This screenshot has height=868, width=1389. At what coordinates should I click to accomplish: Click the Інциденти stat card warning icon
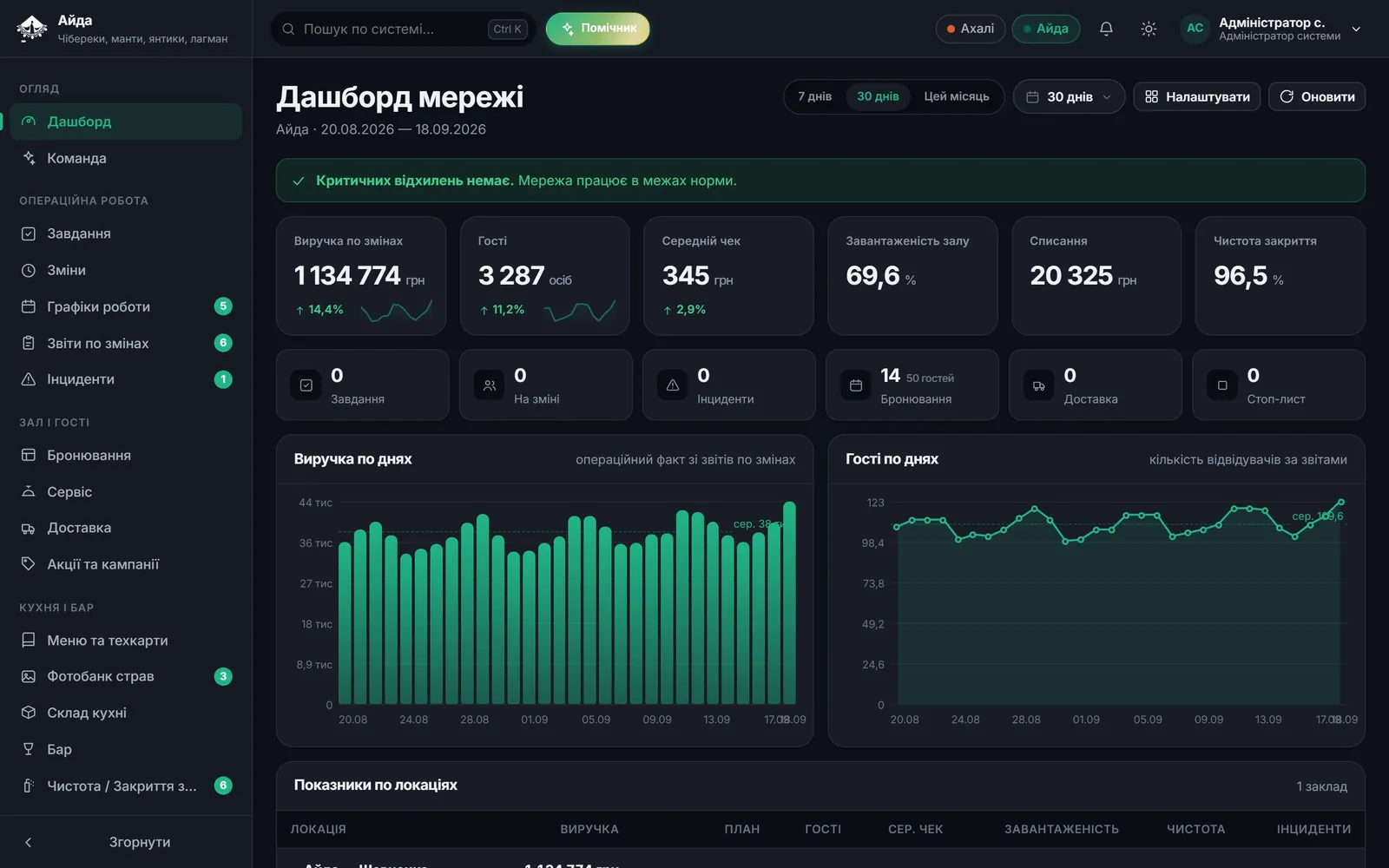tap(673, 385)
